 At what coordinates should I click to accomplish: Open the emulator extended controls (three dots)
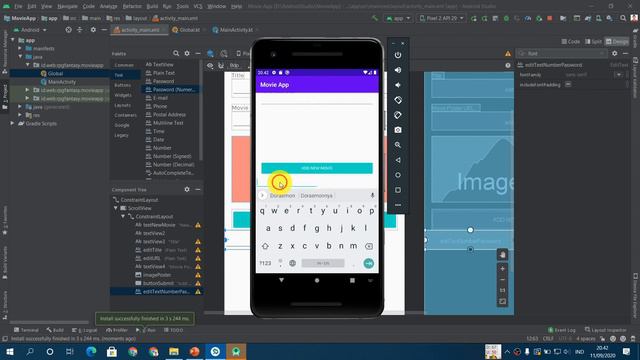398,205
